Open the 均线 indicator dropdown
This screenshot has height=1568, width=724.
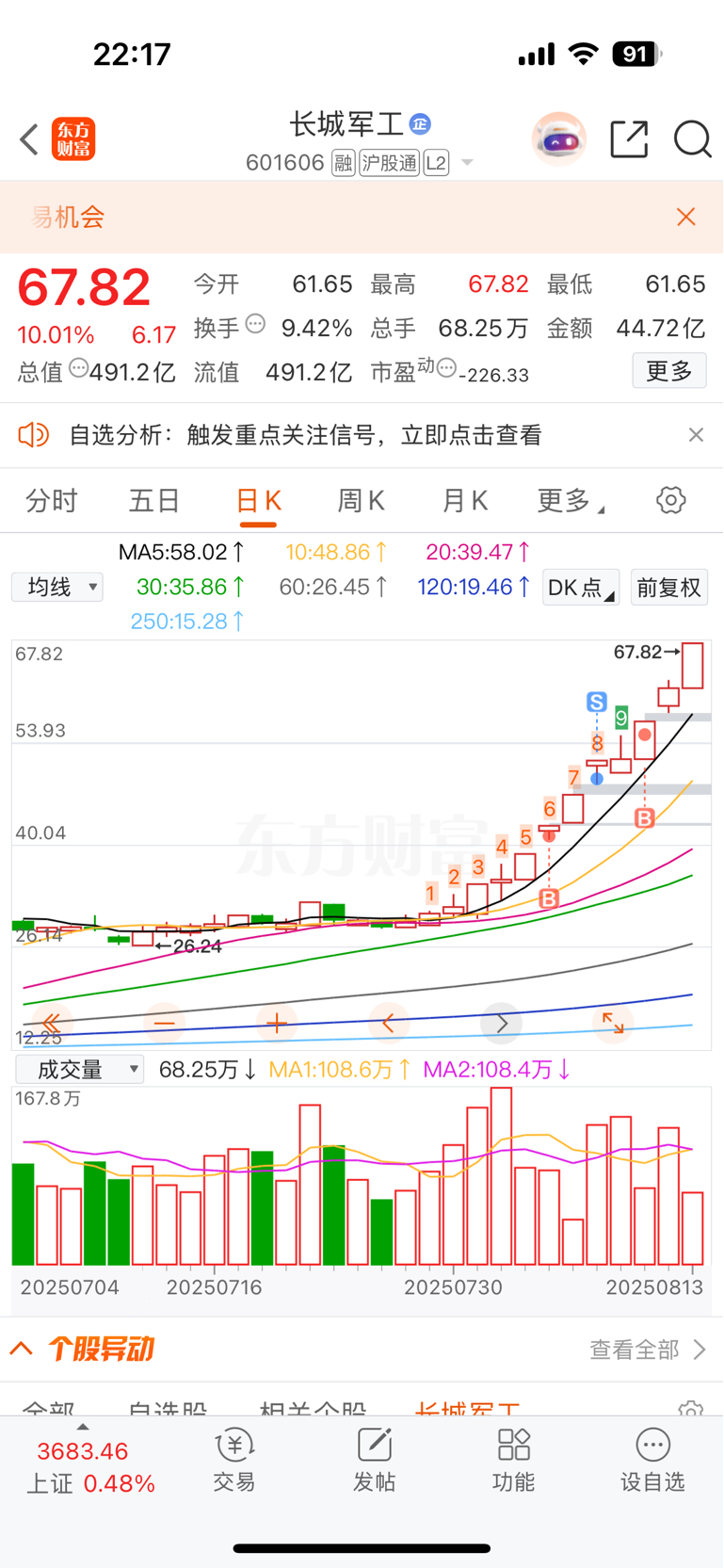pyautogui.click(x=57, y=588)
